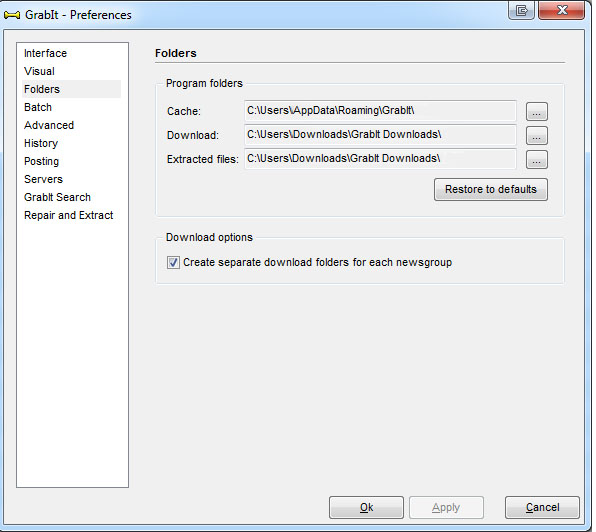
Task: Confirm preferences with the Ok button
Action: coord(366,507)
